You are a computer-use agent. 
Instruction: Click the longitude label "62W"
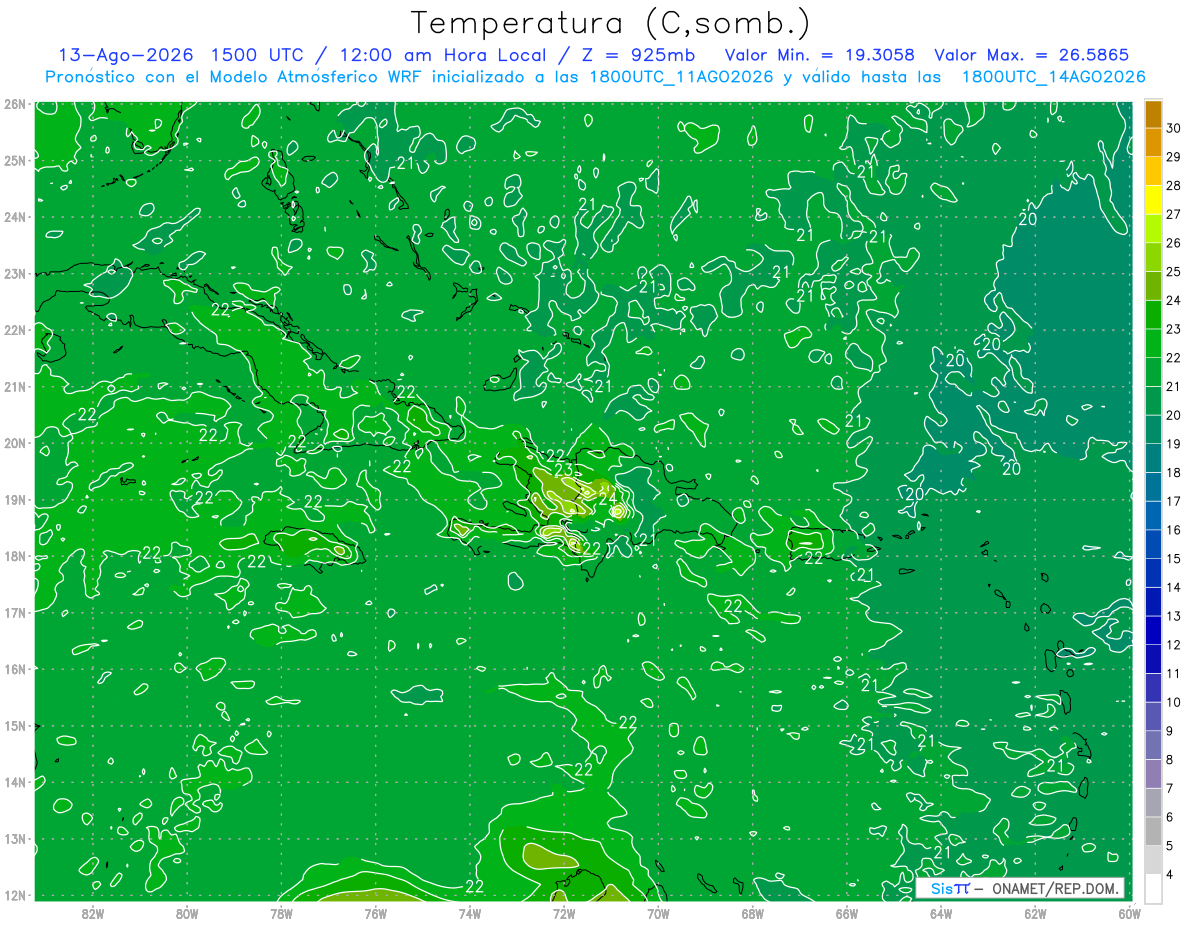pyautogui.click(x=1035, y=913)
